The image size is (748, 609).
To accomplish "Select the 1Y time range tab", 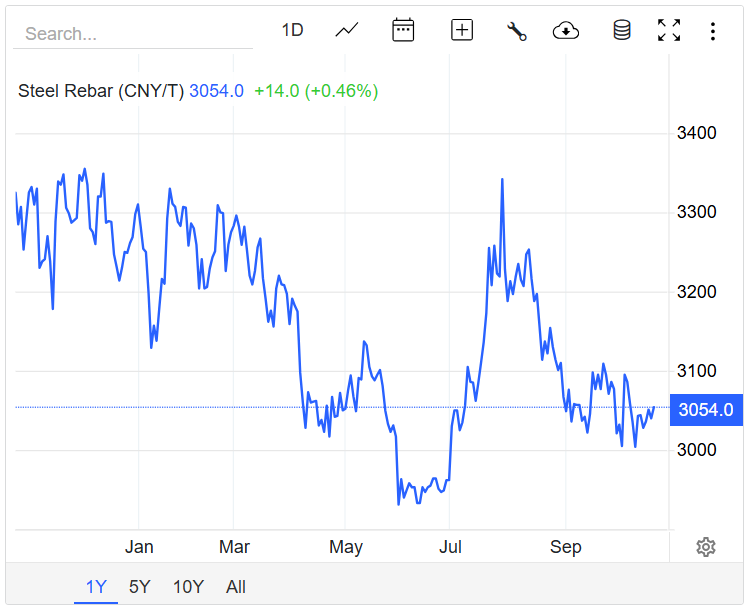I will click(96, 587).
